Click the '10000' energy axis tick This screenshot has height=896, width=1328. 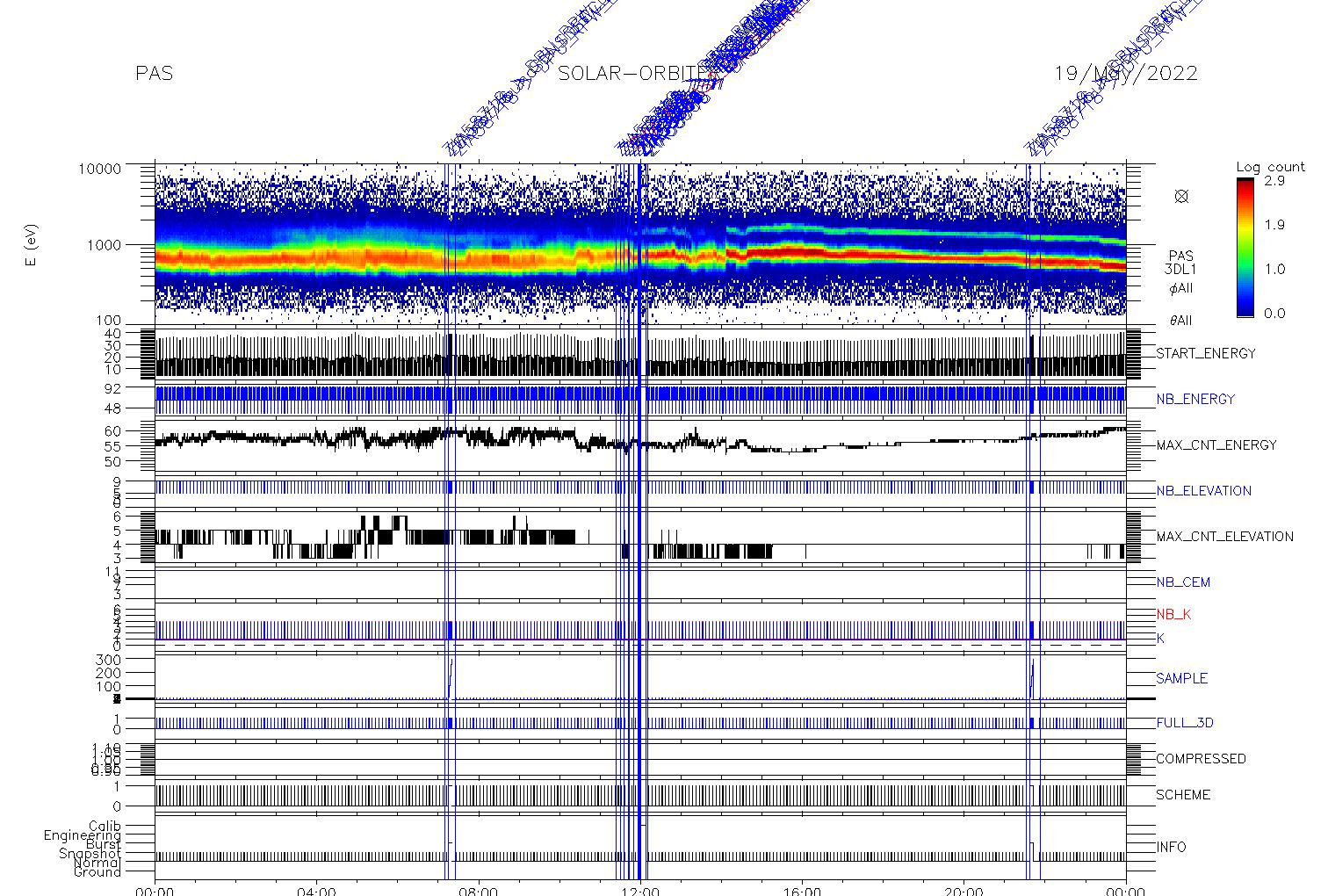point(100,169)
